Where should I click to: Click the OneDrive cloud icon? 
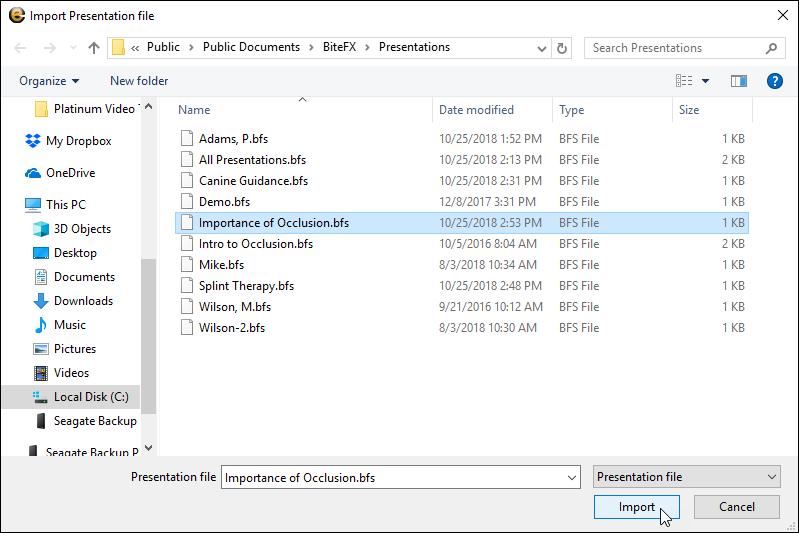(x=33, y=173)
